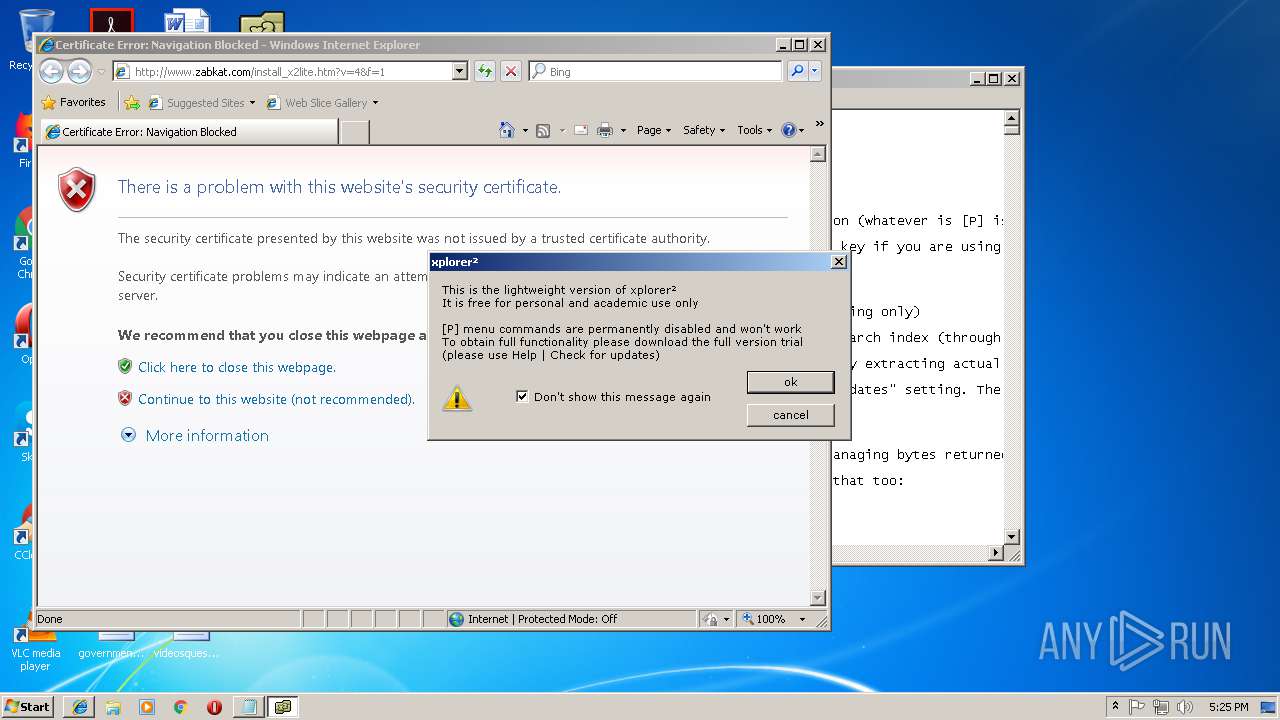1280x720 pixels.
Task: Show more command bar items chevron
Action: click(819, 124)
